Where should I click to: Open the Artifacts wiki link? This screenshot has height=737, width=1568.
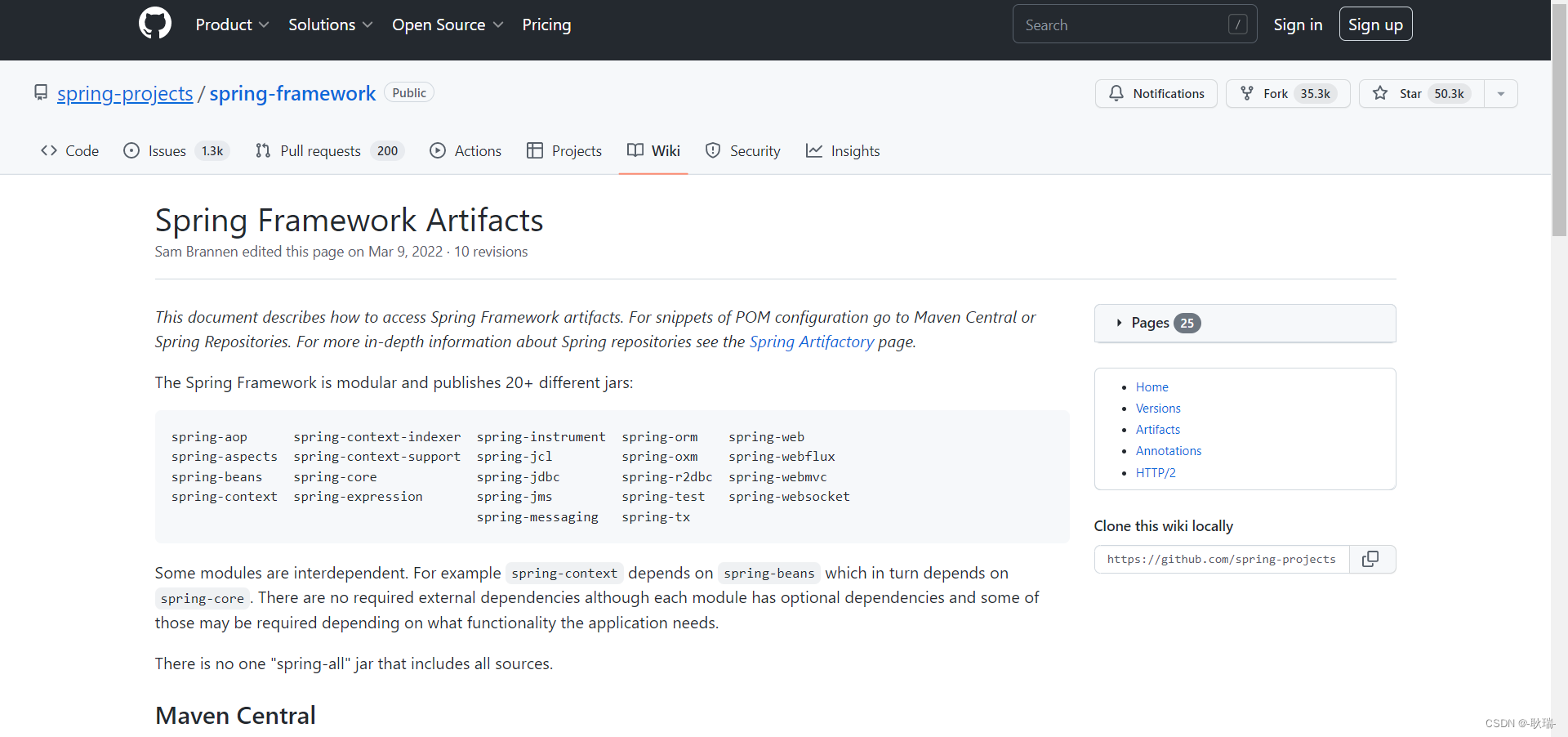[x=1158, y=430]
